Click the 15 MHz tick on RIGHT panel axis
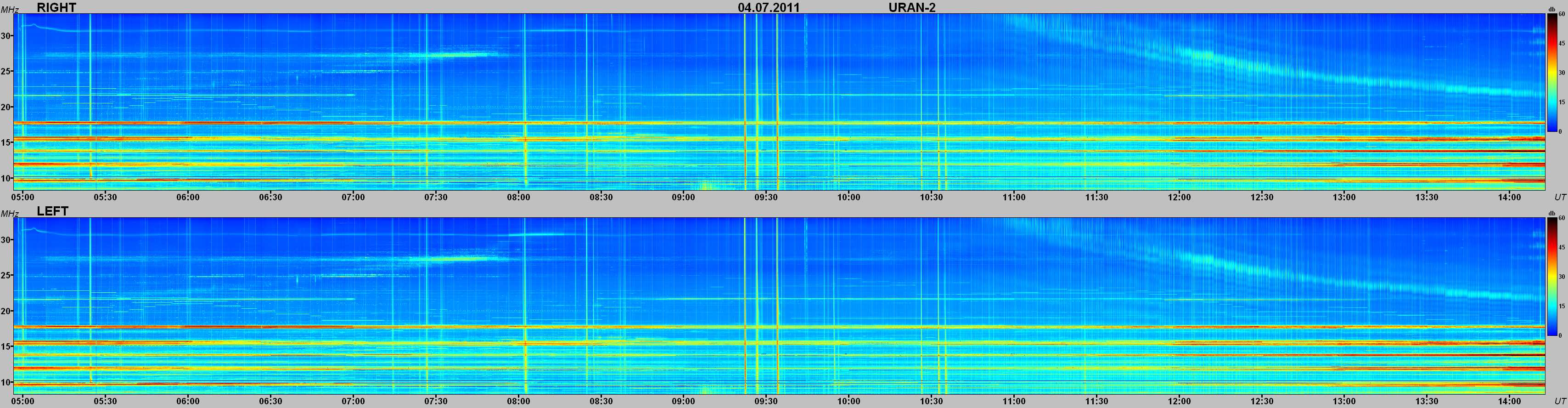The width and height of the screenshot is (1568, 408). [6, 143]
